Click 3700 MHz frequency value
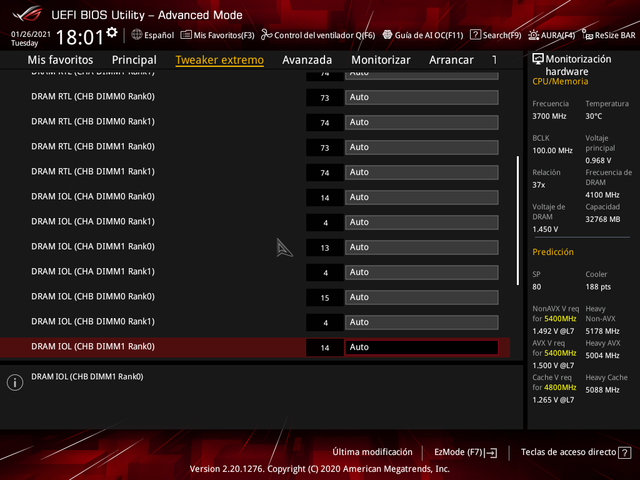Viewport: 640px width, 480px height. pos(549,116)
